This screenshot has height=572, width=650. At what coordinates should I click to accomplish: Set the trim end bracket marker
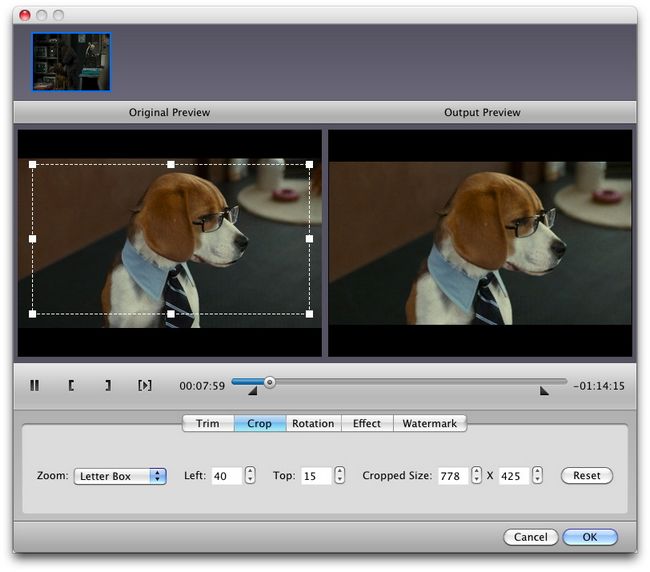[x=108, y=385]
